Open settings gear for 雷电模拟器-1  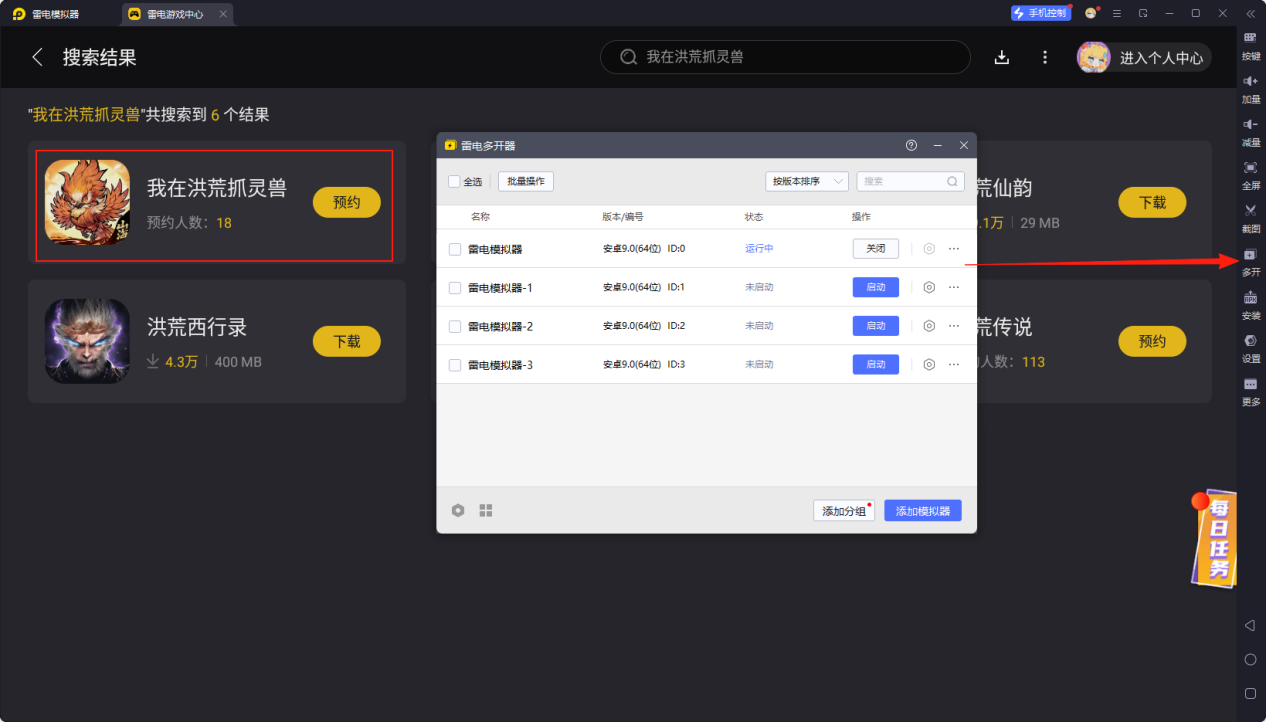tap(929, 287)
